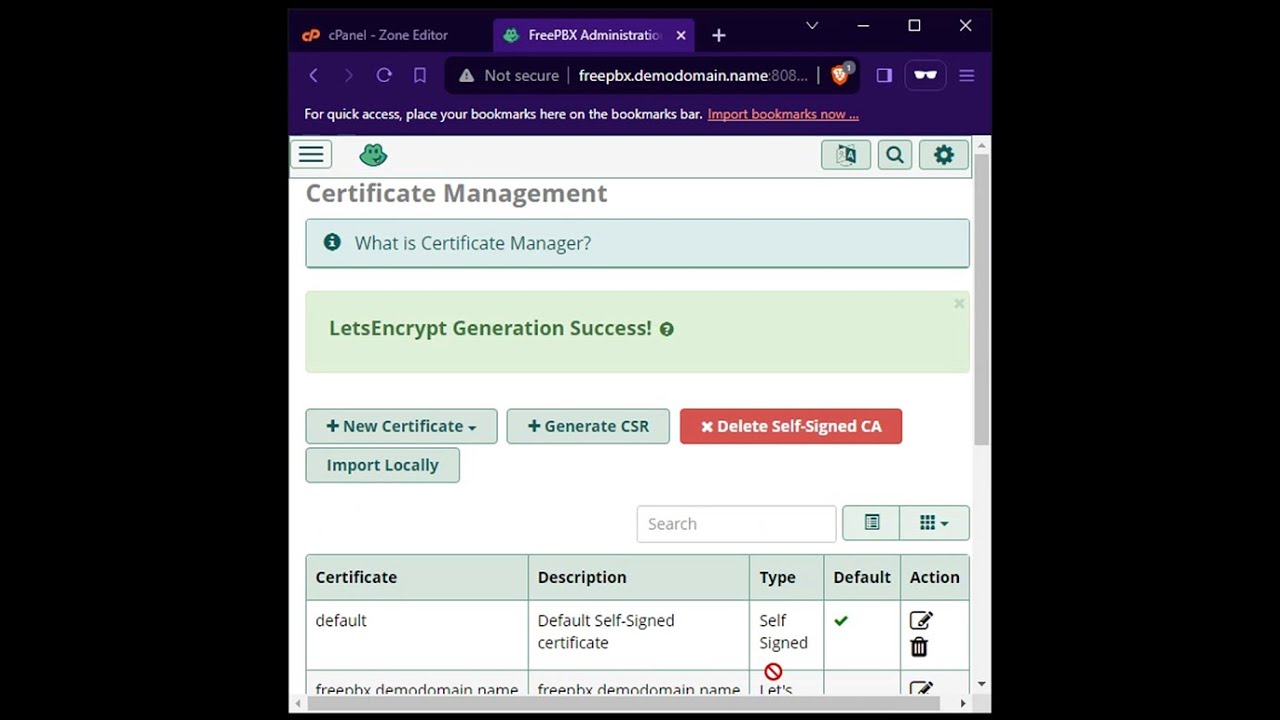Reload the current page
The image size is (1280, 720).
[384, 75]
